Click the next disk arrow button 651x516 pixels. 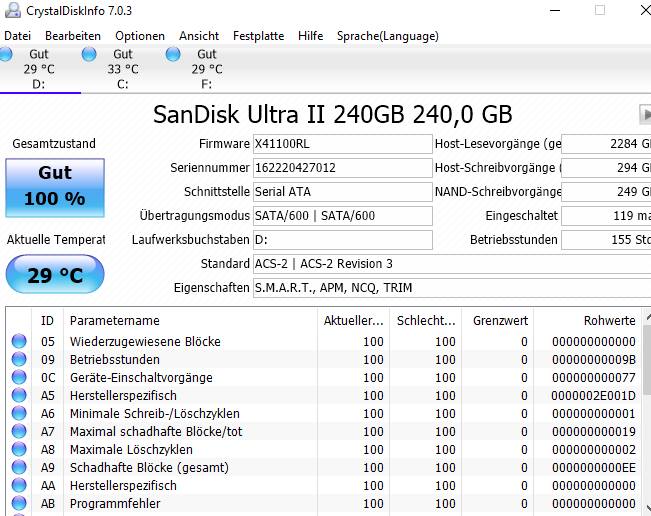click(645, 114)
